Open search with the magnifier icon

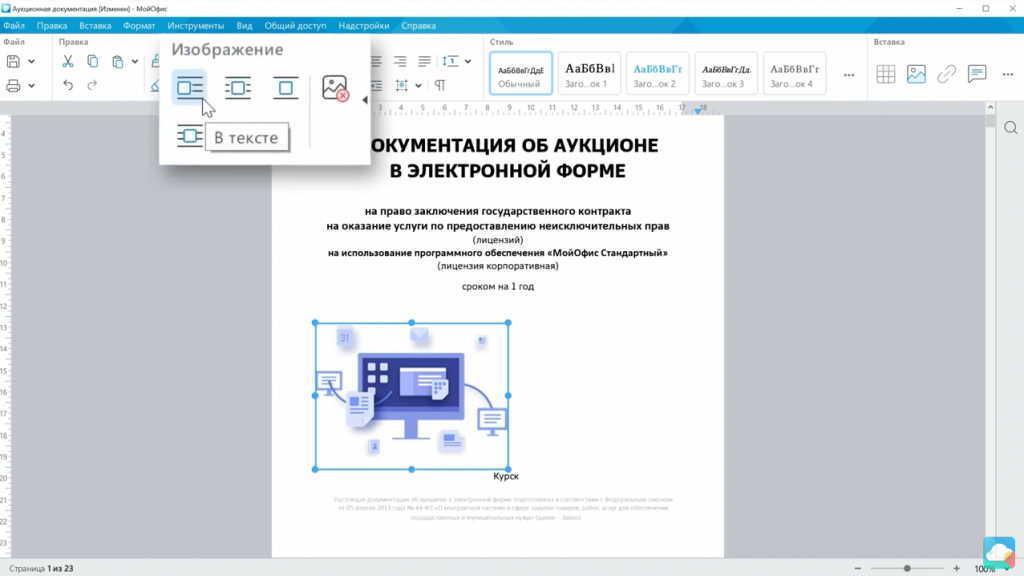[1011, 127]
